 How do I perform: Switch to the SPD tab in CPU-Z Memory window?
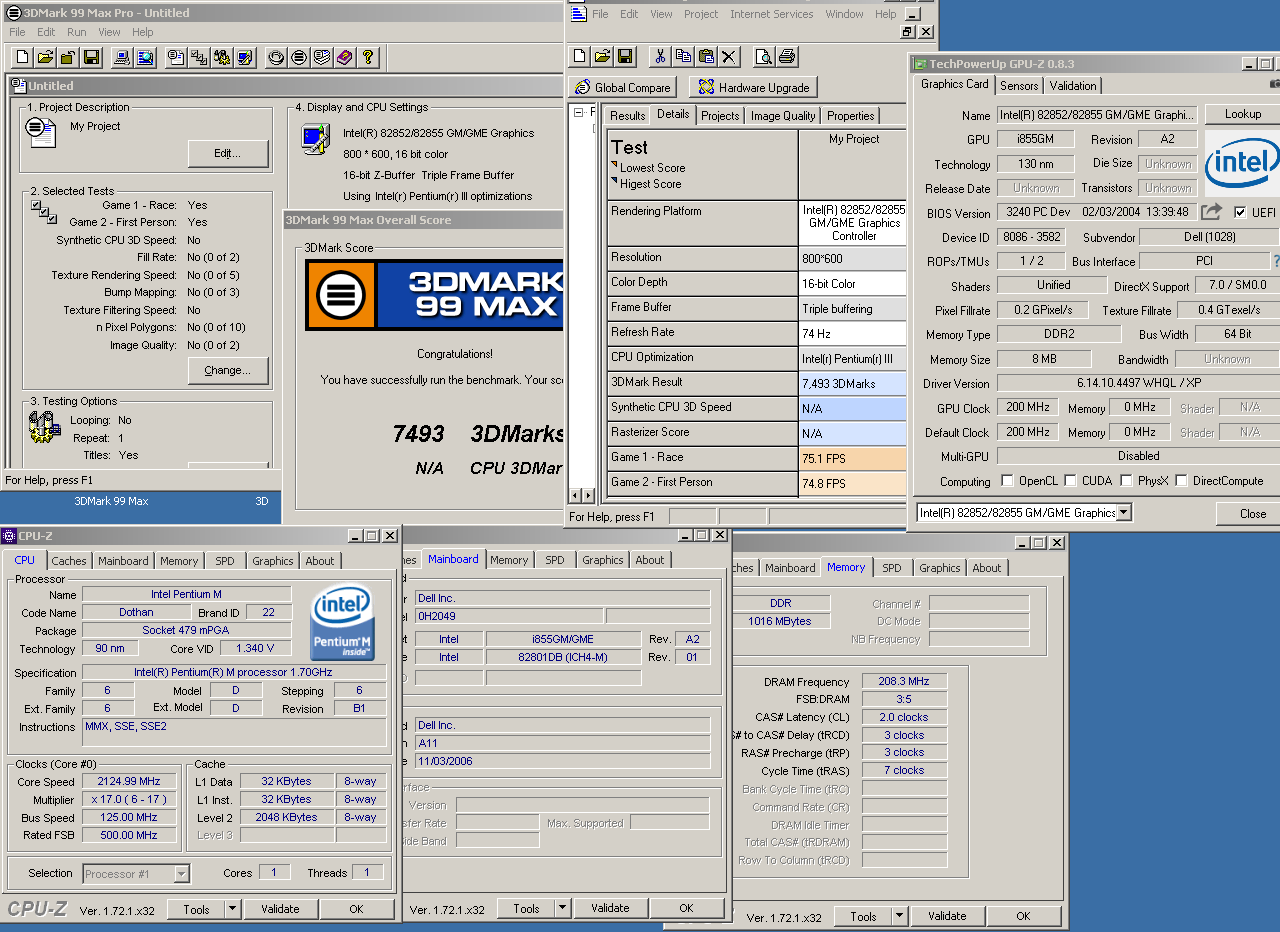click(891, 568)
